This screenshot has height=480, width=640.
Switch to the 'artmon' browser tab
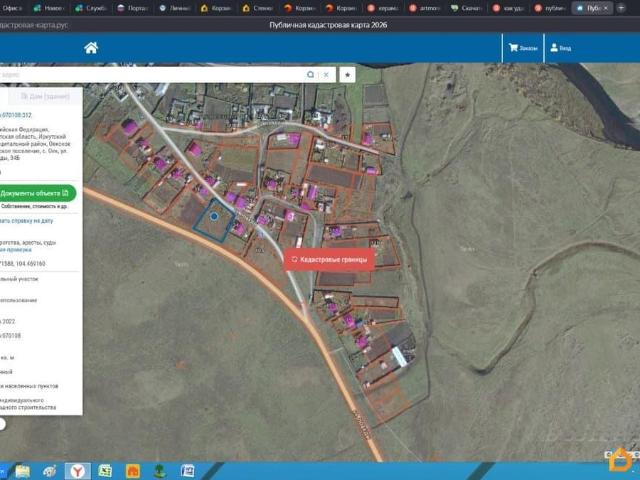(424, 8)
